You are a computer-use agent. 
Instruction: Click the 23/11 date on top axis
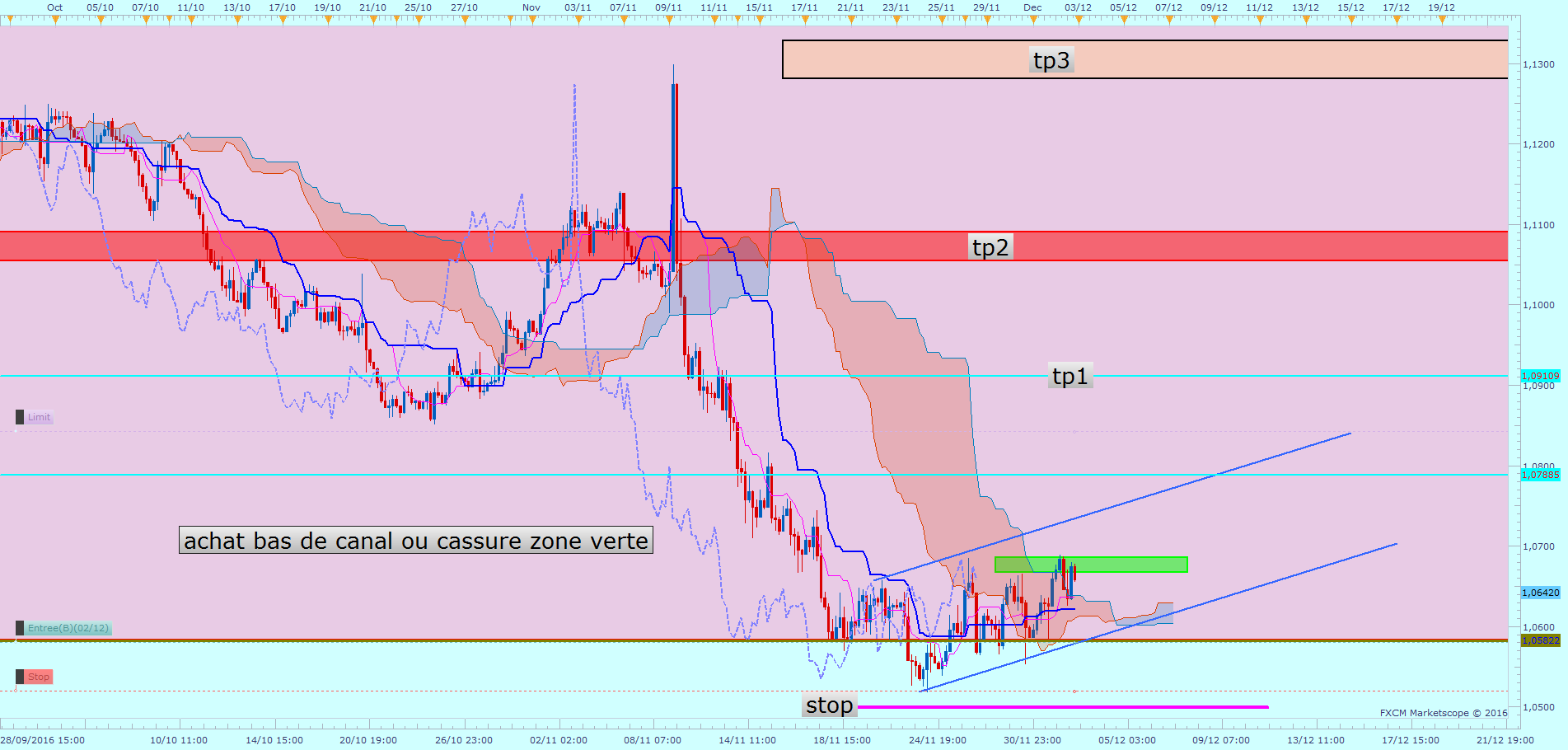pyautogui.click(x=896, y=7)
